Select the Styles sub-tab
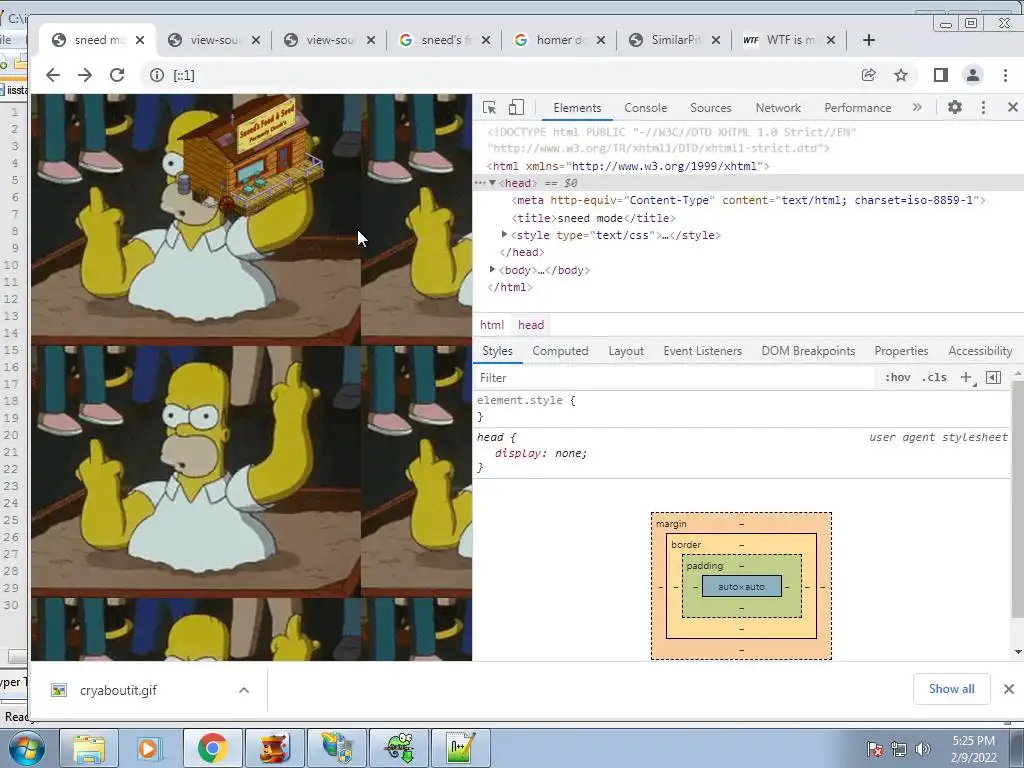The width and height of the screenshot is (1024, 768). 497,351
